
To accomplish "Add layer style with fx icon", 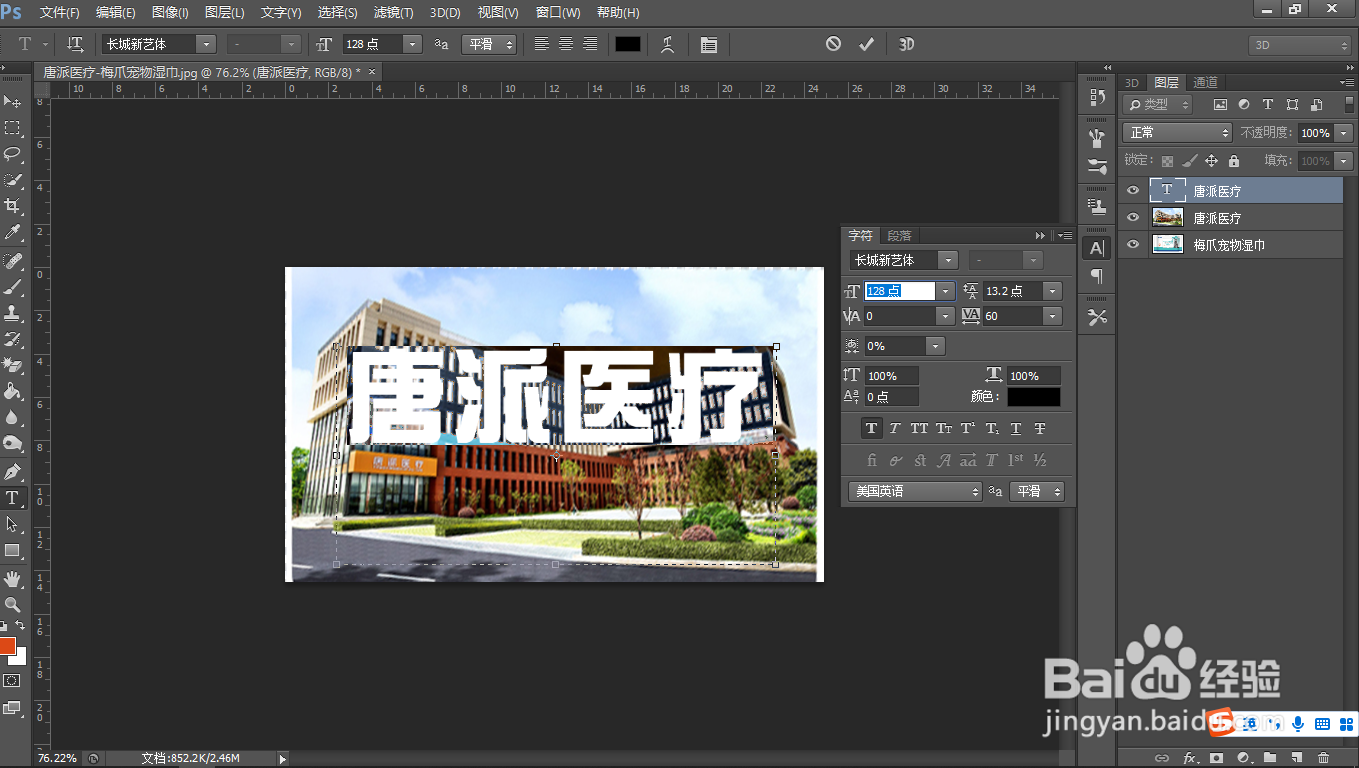I will click(x=1190, y=758).
